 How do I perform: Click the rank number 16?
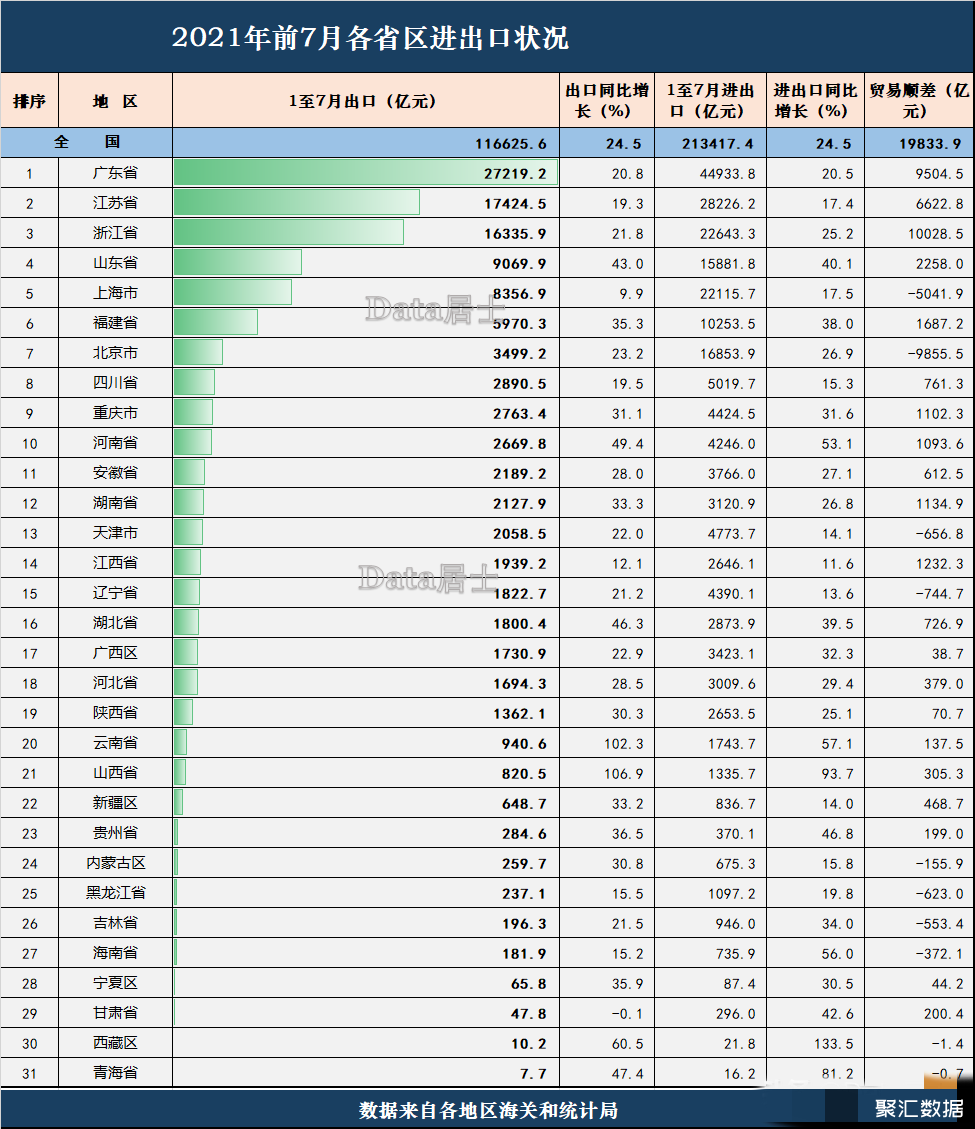pyautogui.click(x=30, y=624)
